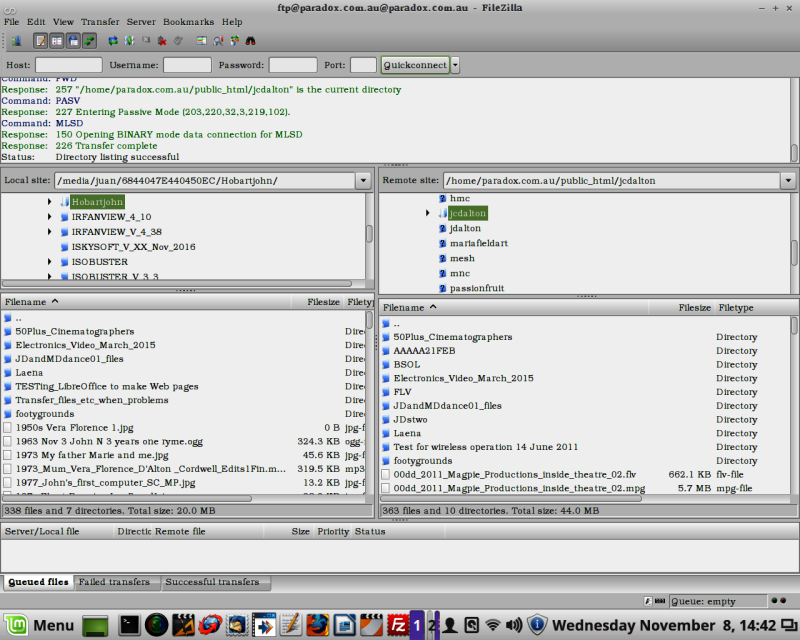Select ISKYSOFT_V_XX_Nov_2016 in the local tree
The height and width of the screenshot is (640, 800).
click(133, 247)
